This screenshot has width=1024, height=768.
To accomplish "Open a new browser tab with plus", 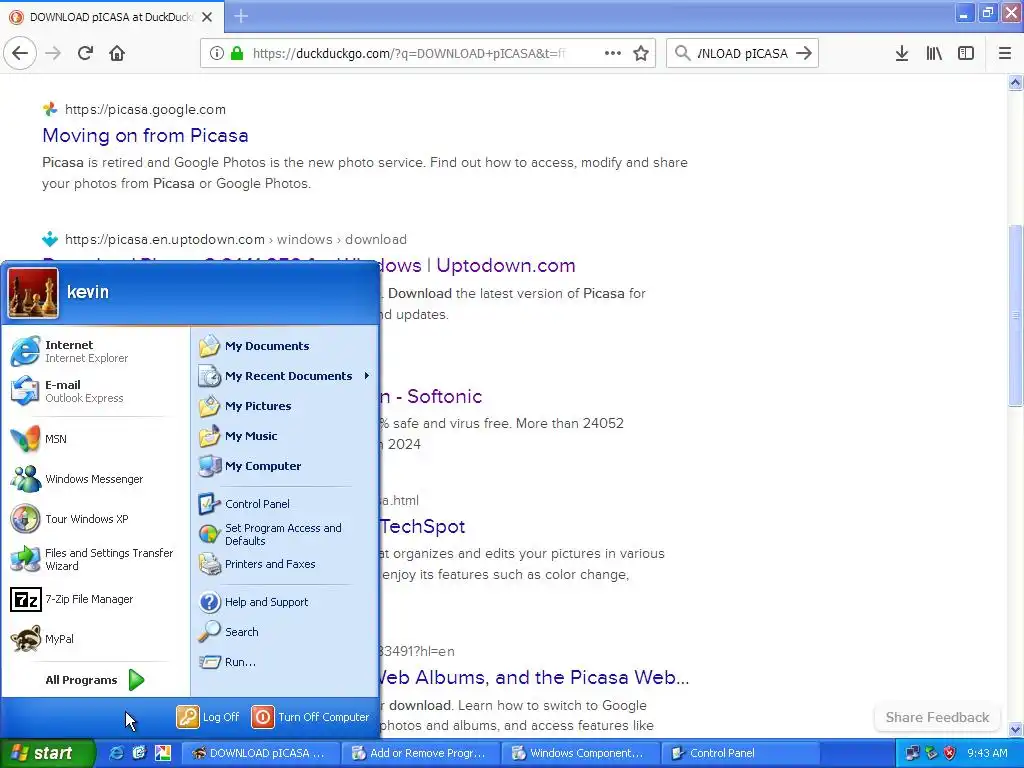I will pos(241,16).
